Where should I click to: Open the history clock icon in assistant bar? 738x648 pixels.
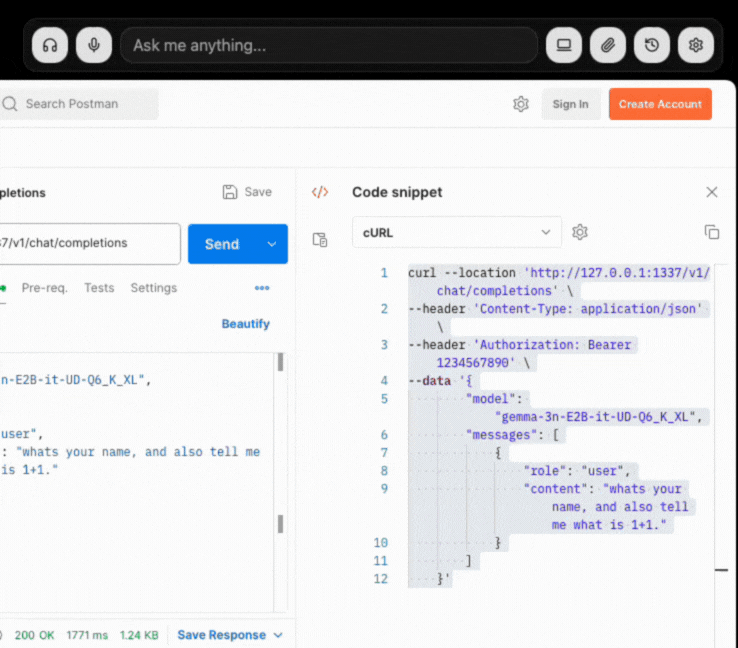(651, 45)
